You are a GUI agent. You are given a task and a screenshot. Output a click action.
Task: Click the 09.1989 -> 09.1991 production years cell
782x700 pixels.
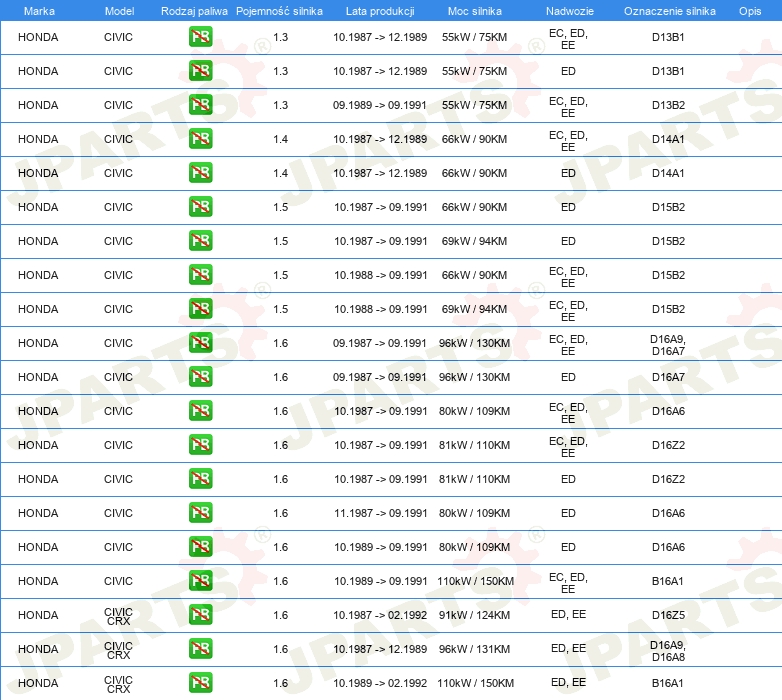(x=380, y=105)
